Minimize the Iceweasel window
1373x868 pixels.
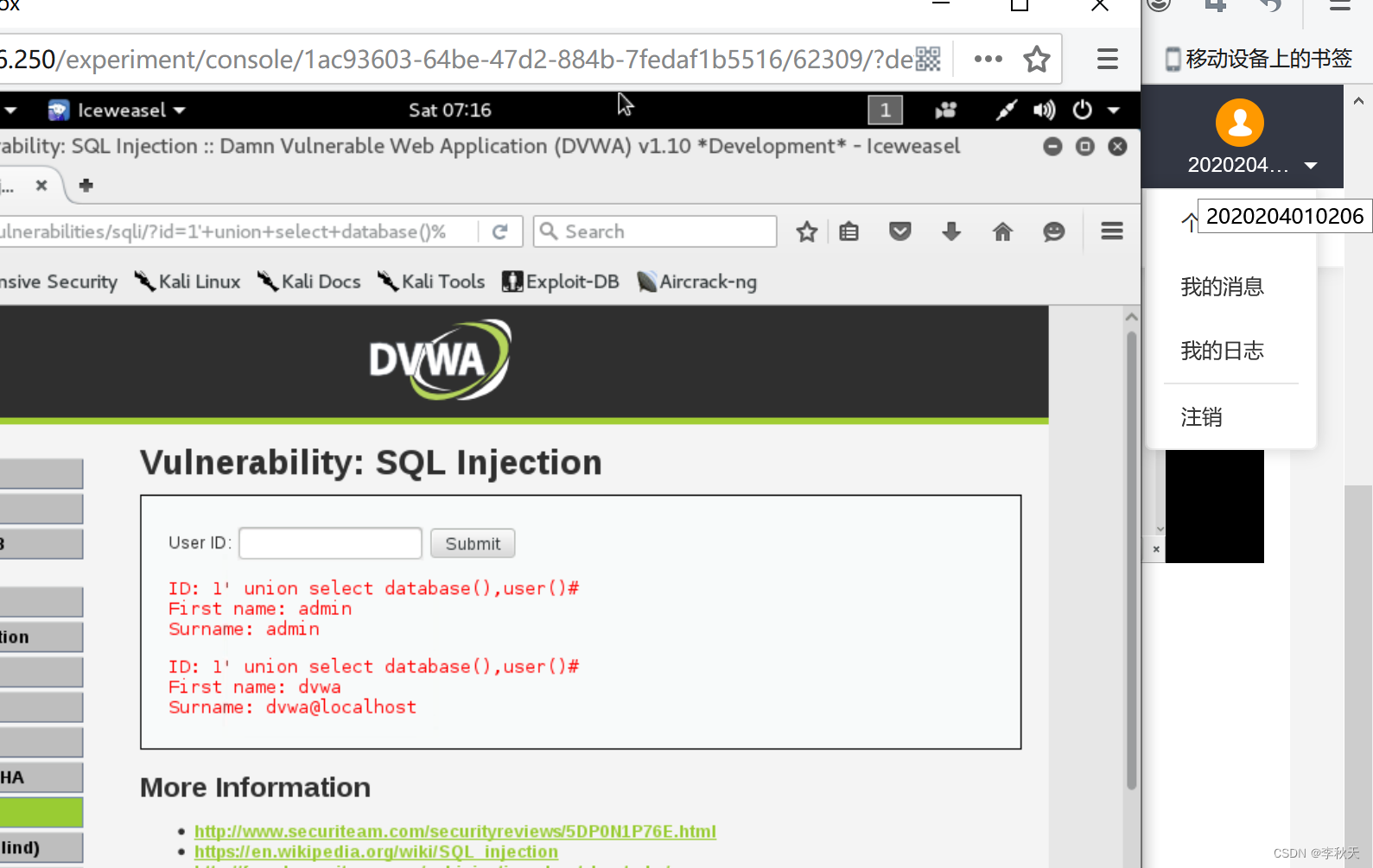[x=1052, y=146]
